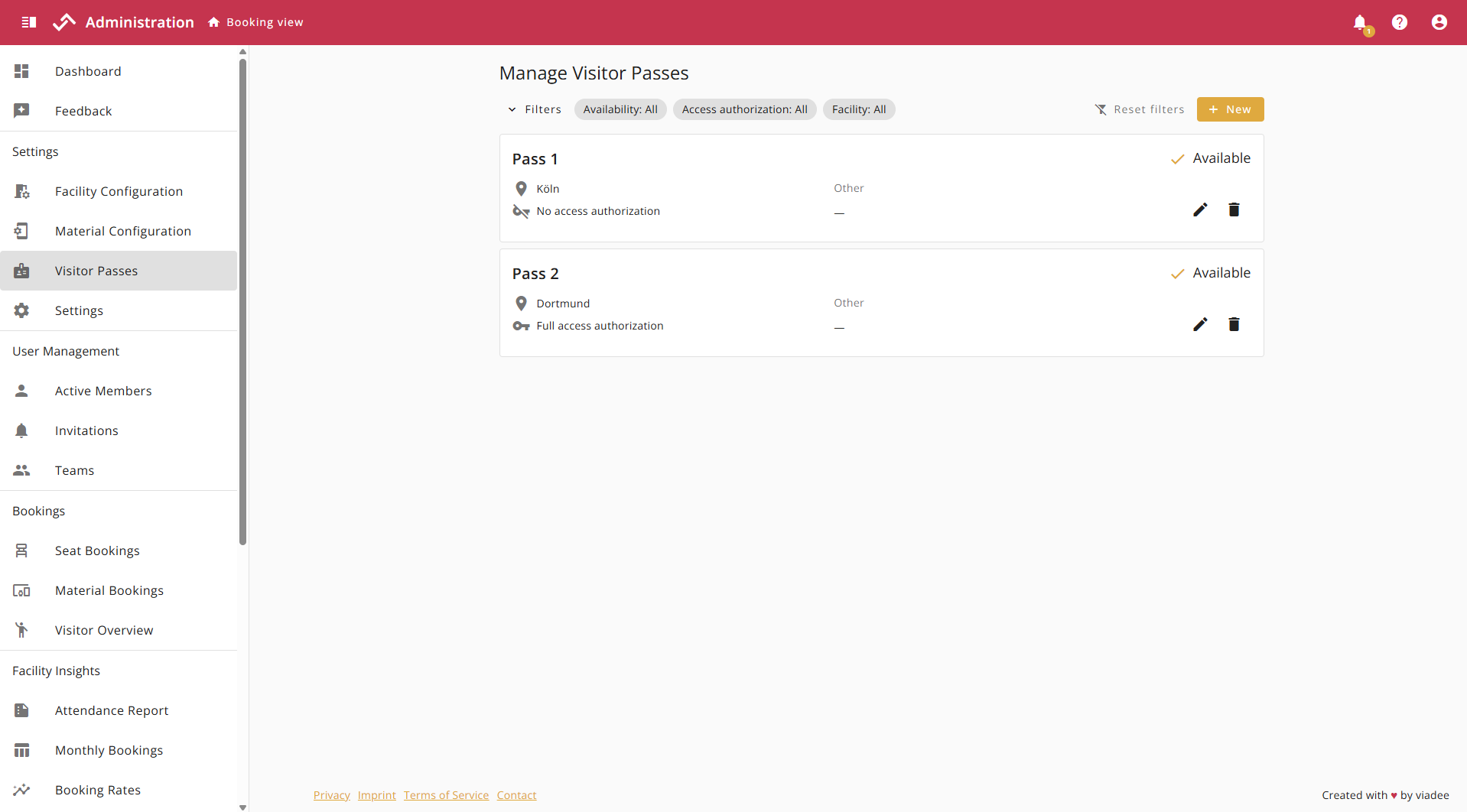Image resolution: width=1467 pixels, height=812 pixels.
Task: Delete Pass 2 using the trash icon
Action: coord(1234,324)
